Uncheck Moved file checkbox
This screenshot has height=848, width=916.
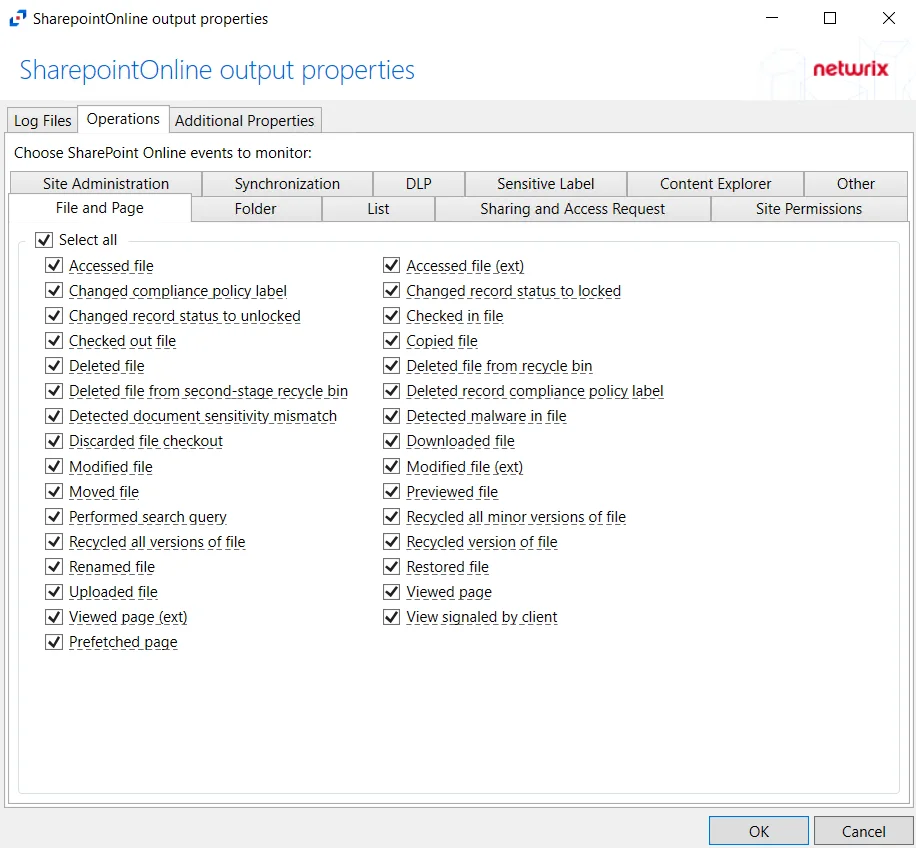coord(54,492)
